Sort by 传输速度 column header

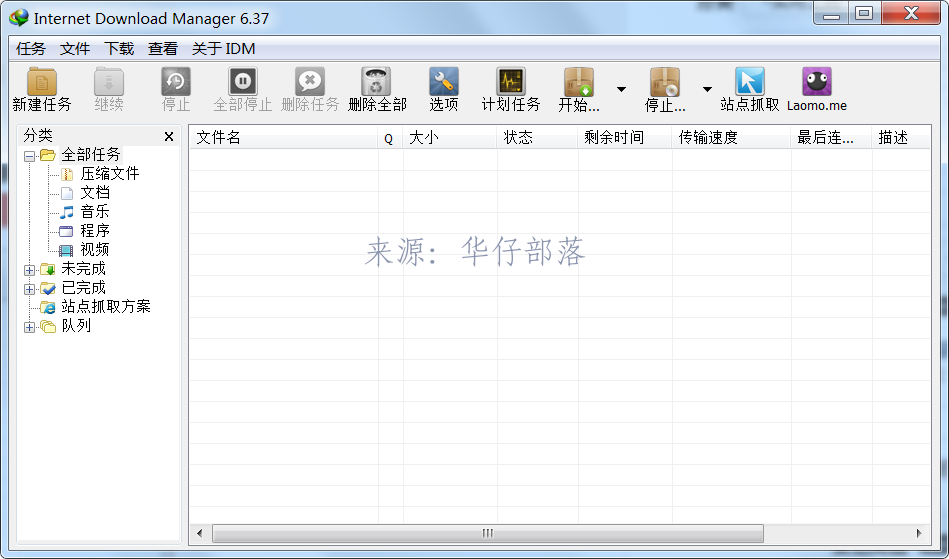click(x=731, y=138)
